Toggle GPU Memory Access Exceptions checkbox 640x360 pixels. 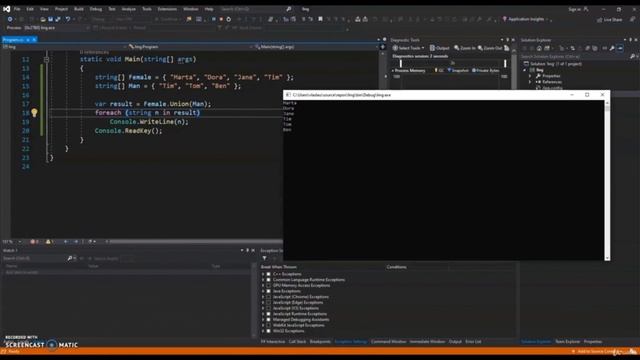tap(269, 286)
